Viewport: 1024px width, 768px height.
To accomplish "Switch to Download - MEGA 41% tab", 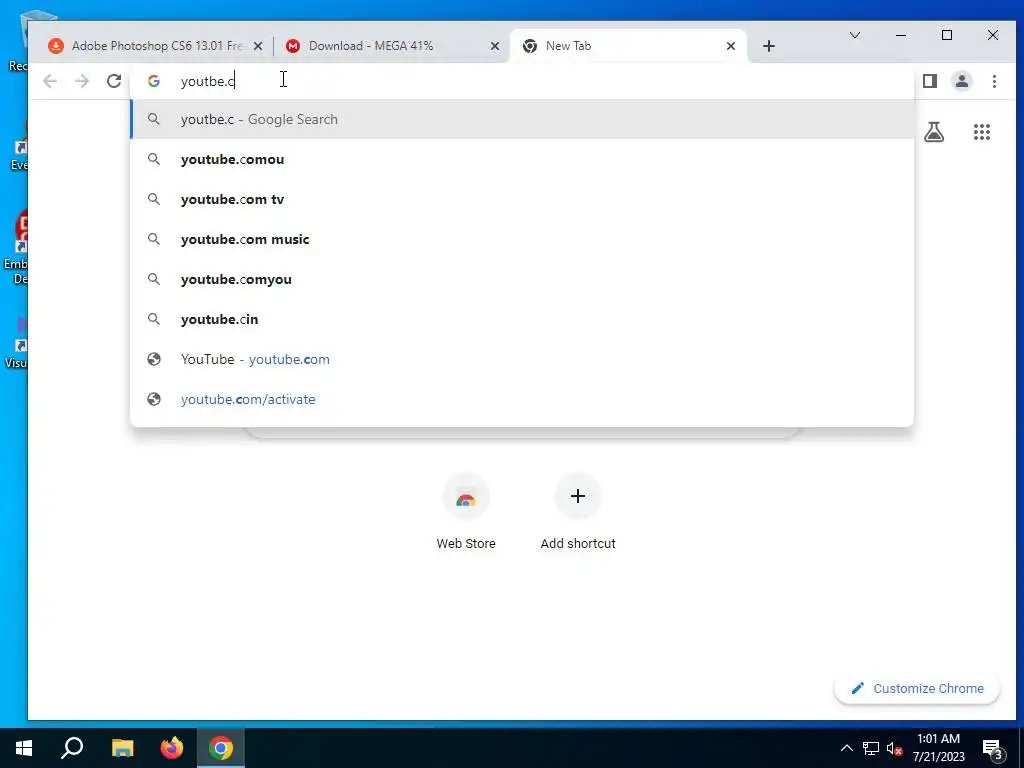I will pyautogui.click(x=392, y=46).
